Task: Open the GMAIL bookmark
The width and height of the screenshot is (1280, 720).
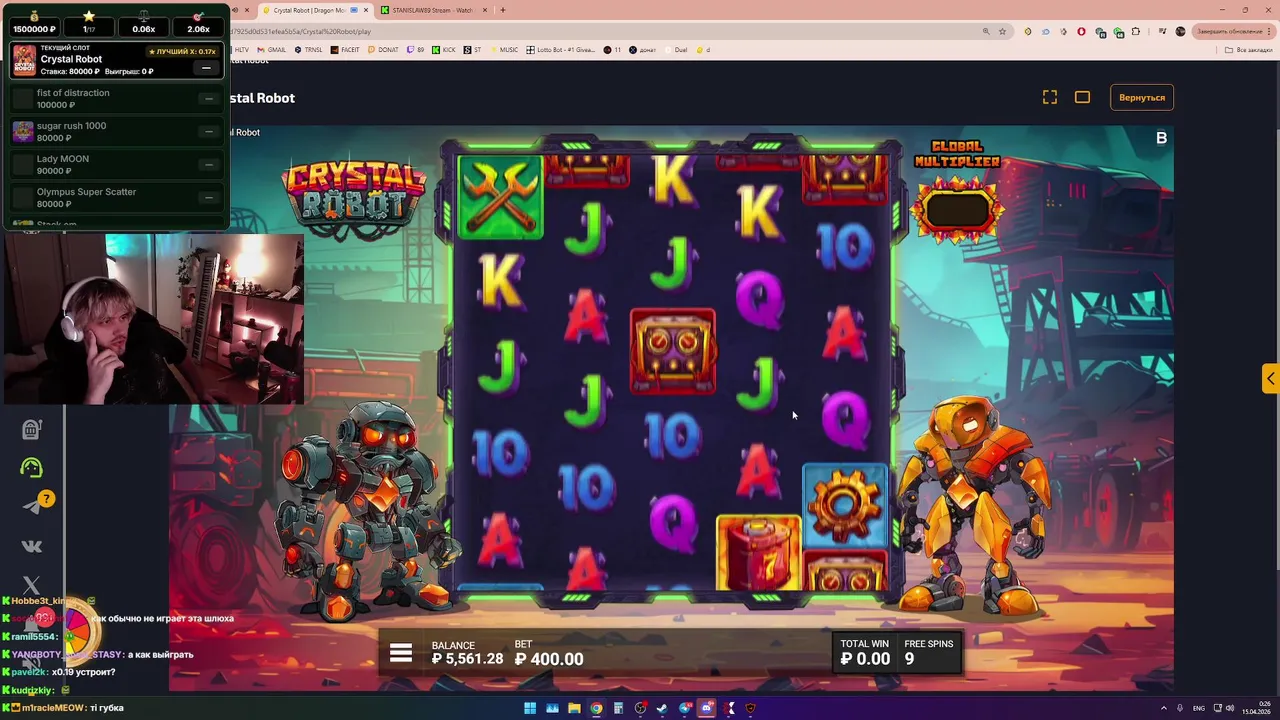Action: pyautogui.click(x=271, y=49)
